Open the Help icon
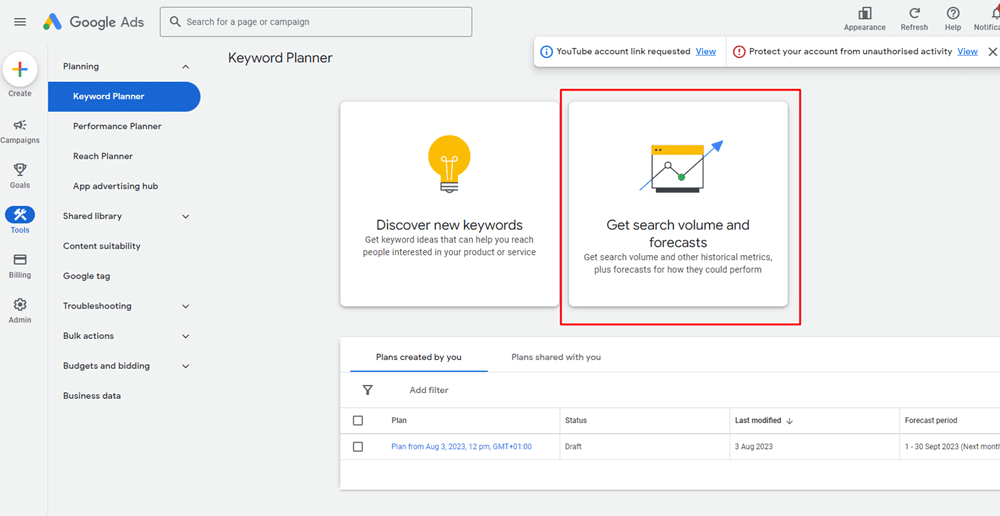This screenshot has width=1000, height=516. [x=953, y=13]
